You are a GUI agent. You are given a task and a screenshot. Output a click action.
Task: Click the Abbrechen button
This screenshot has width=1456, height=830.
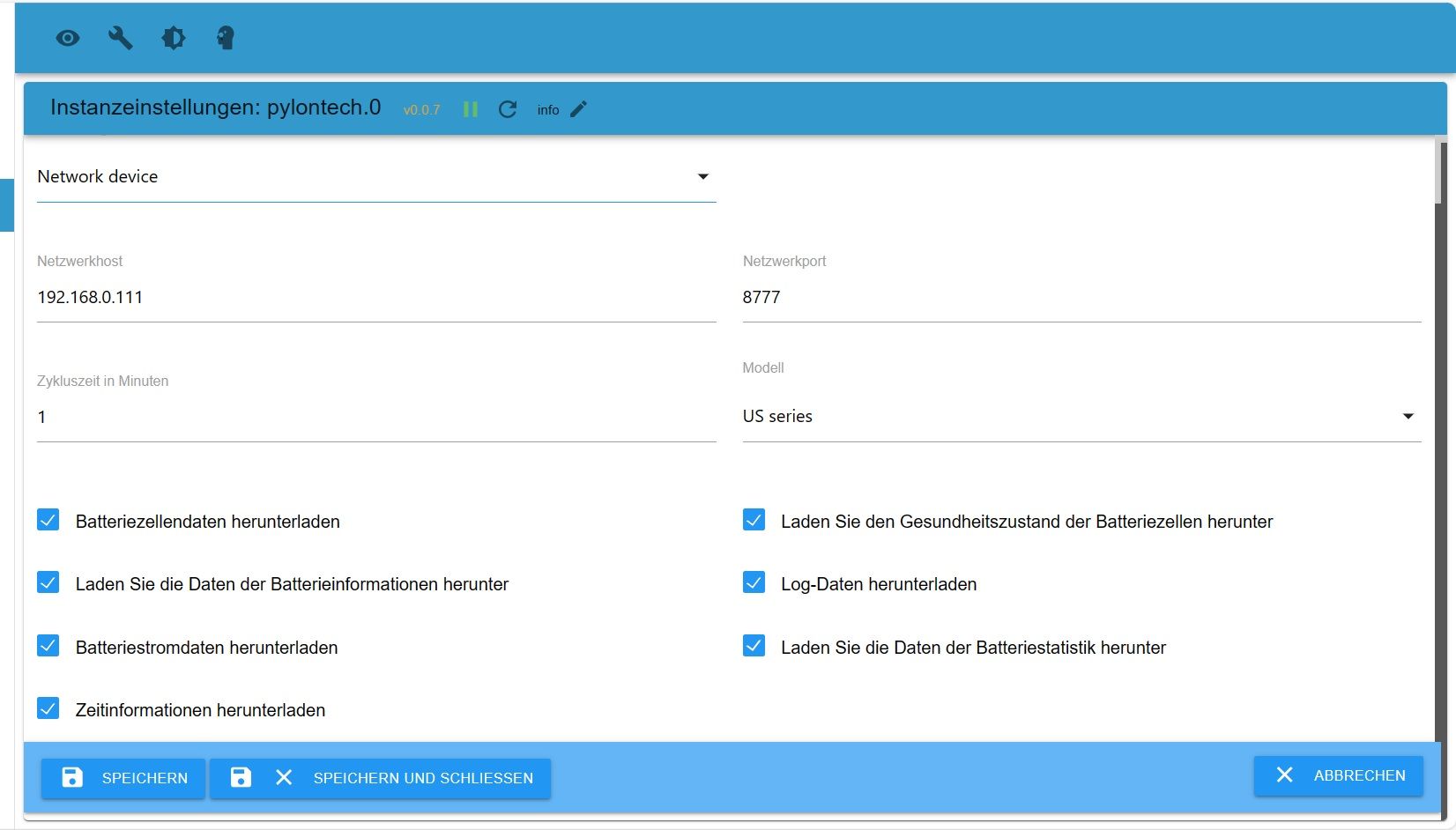pos(1339,775)
